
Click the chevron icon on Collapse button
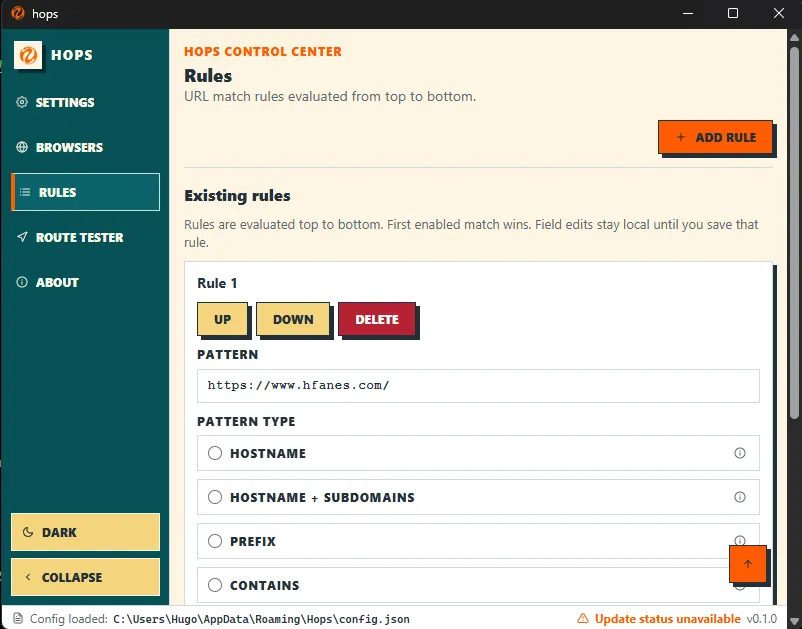coord(28,577)
